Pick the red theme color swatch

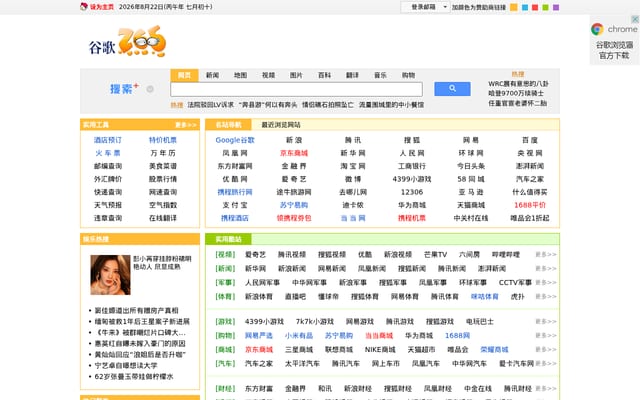pyautogui.click(x=535, y=7)
